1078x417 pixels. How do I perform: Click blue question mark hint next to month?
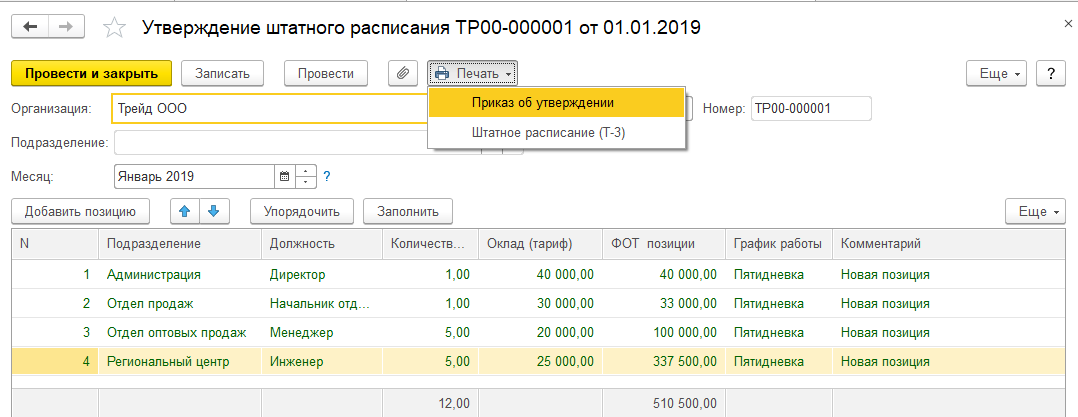pos(326,176)
